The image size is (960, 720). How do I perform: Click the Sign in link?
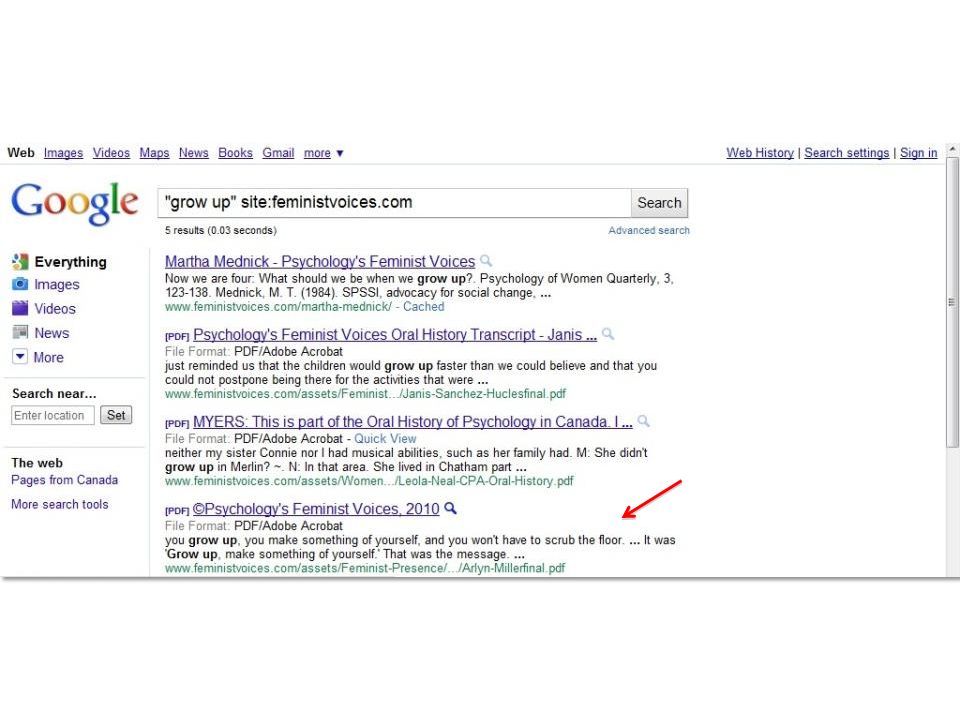(x=918, y=153)
